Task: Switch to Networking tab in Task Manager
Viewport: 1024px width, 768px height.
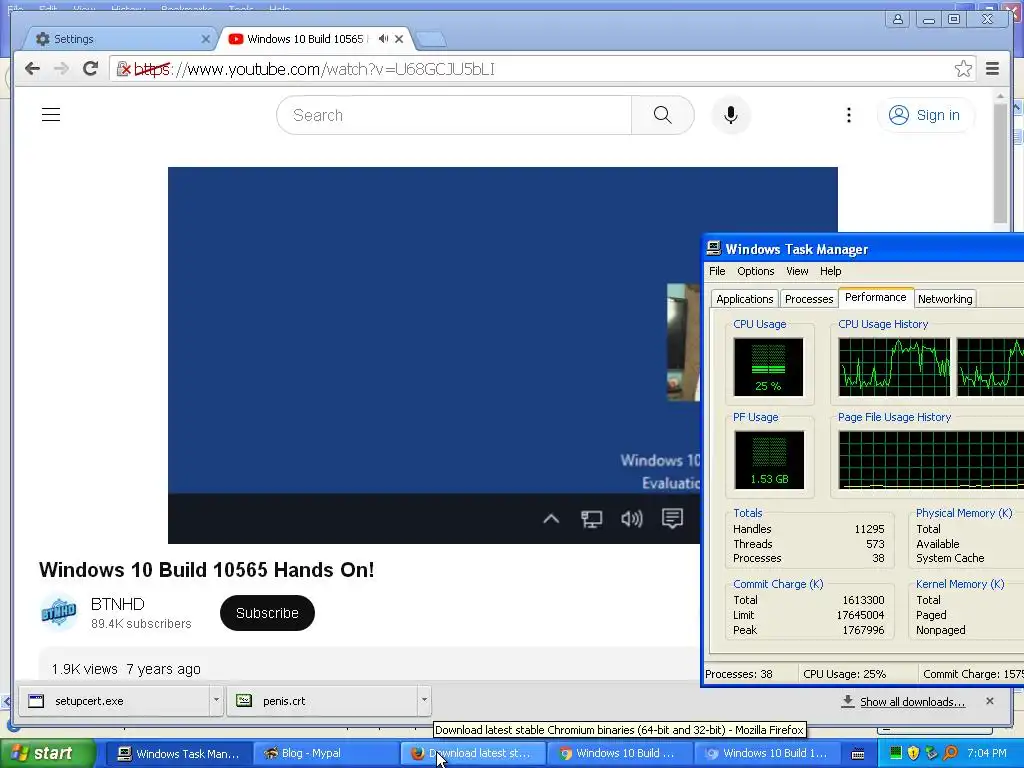Action: pyautogui.click(x=945, y=298)
